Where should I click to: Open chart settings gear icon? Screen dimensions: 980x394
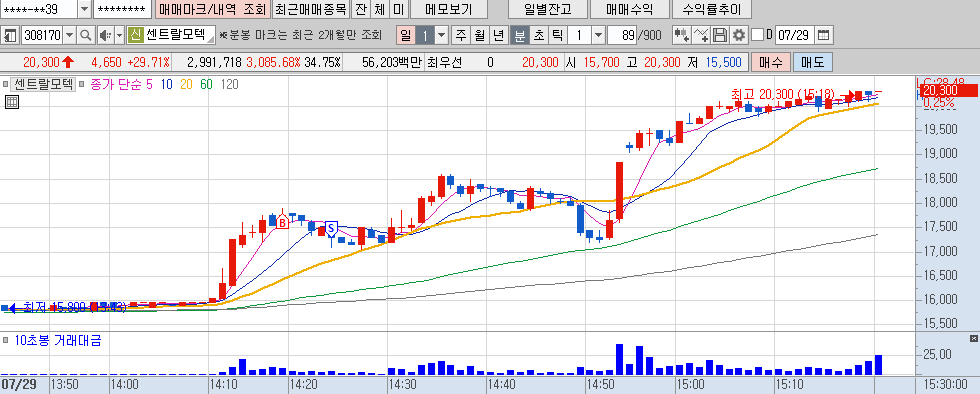[x=739, y=35]
